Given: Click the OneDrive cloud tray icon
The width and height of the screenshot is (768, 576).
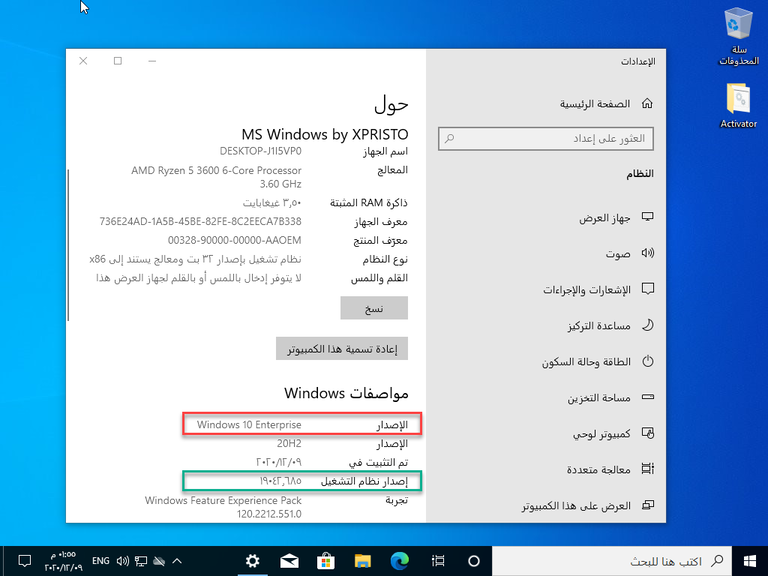Looking at the screenshot, I should 159,561.
